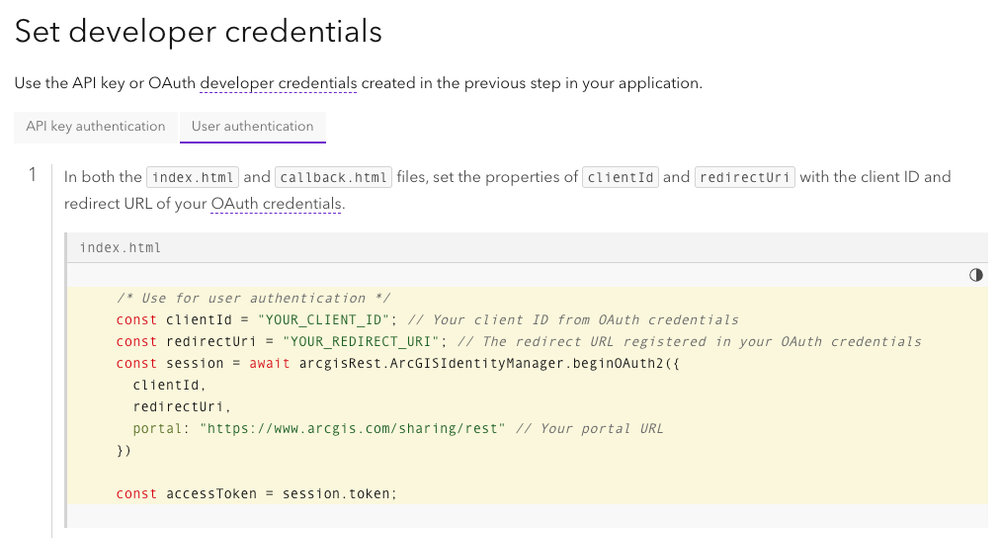Click the redirect URL registered comment
999x538 pixels.
pos(689,342)
